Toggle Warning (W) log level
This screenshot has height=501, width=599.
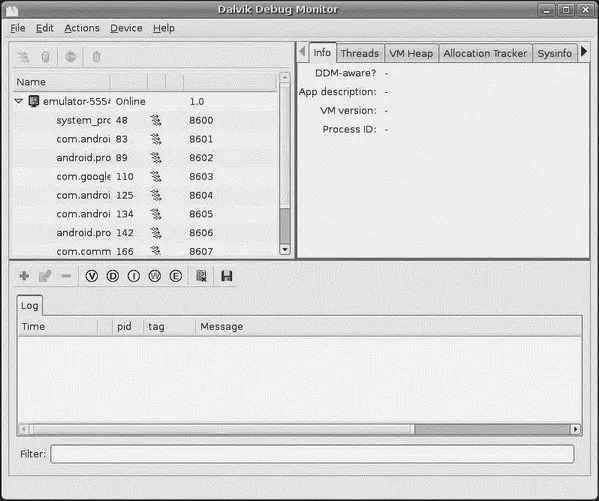pos(155,276)
